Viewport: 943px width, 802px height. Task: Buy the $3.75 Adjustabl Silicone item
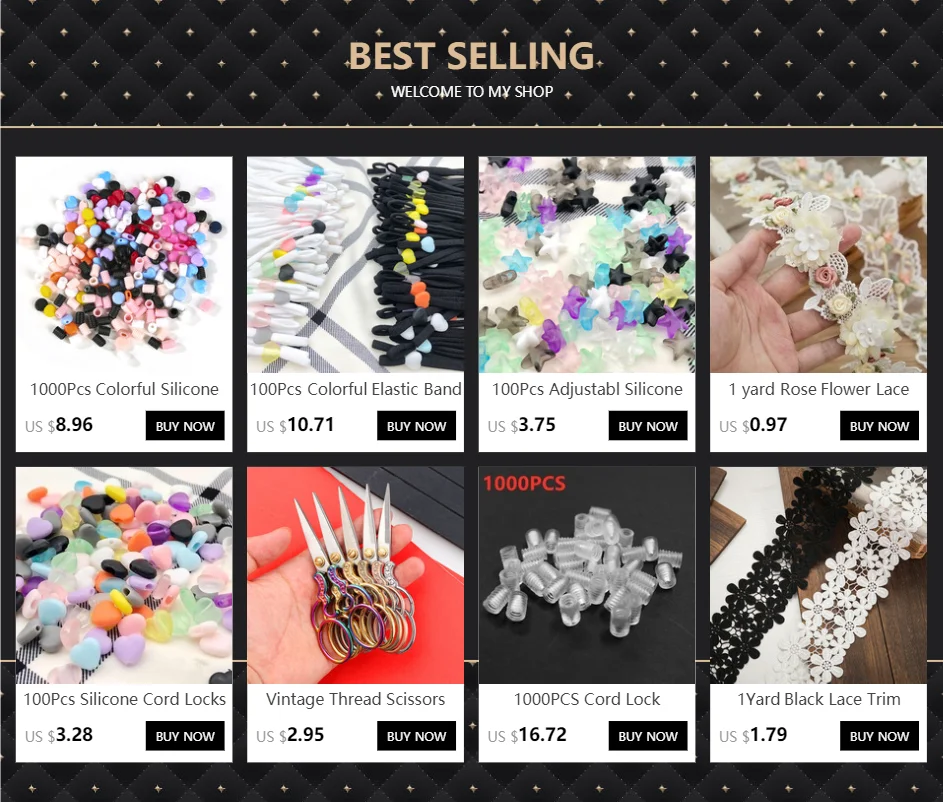click(648, 426)
